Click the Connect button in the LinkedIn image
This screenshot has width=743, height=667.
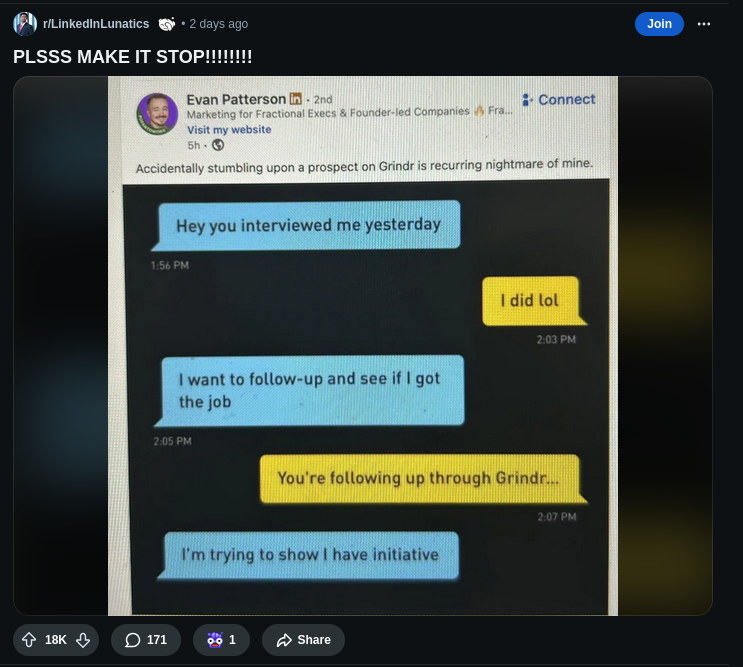pyautogui.click(x=559, y=99)
